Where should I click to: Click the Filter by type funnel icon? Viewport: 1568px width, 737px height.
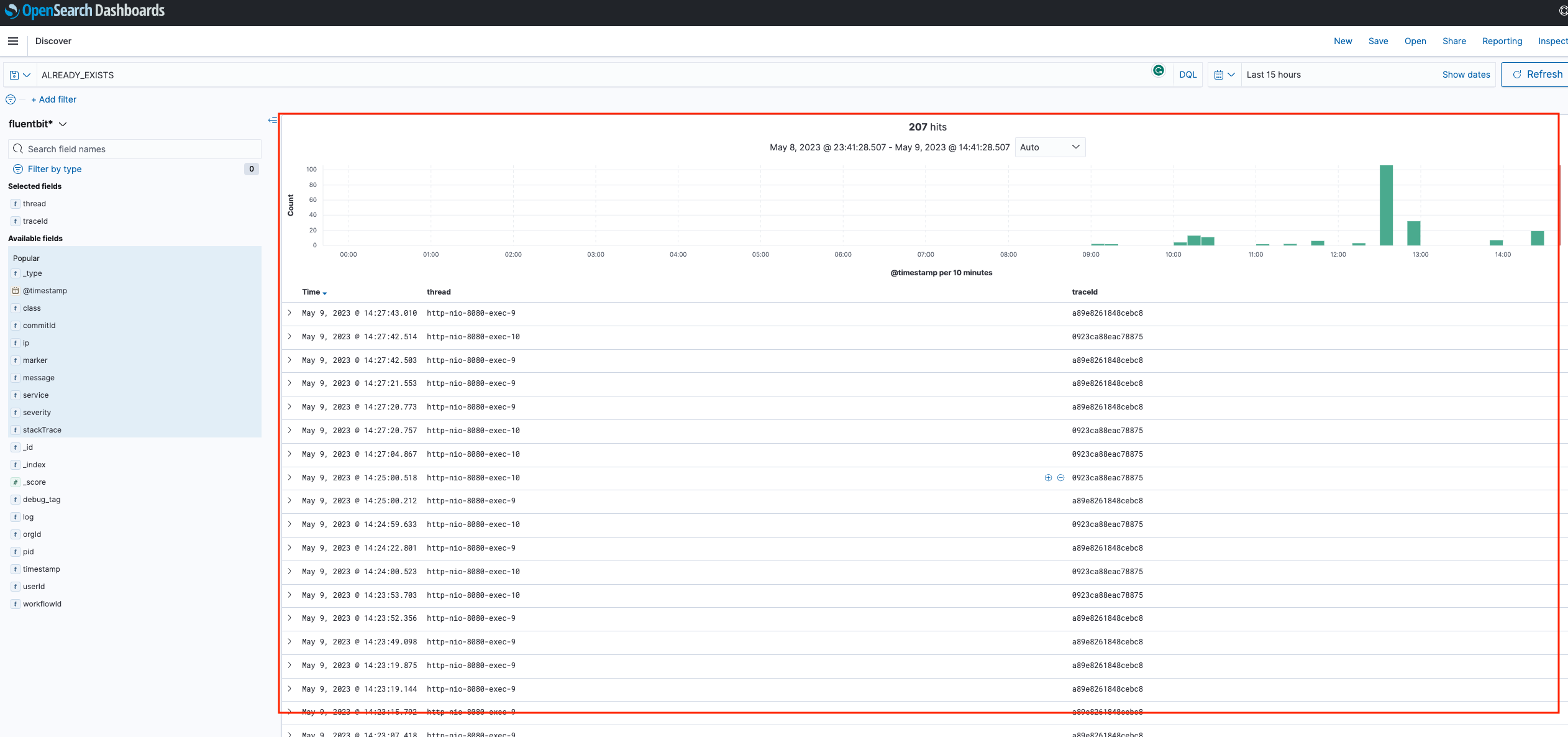(x=17, y=168)
